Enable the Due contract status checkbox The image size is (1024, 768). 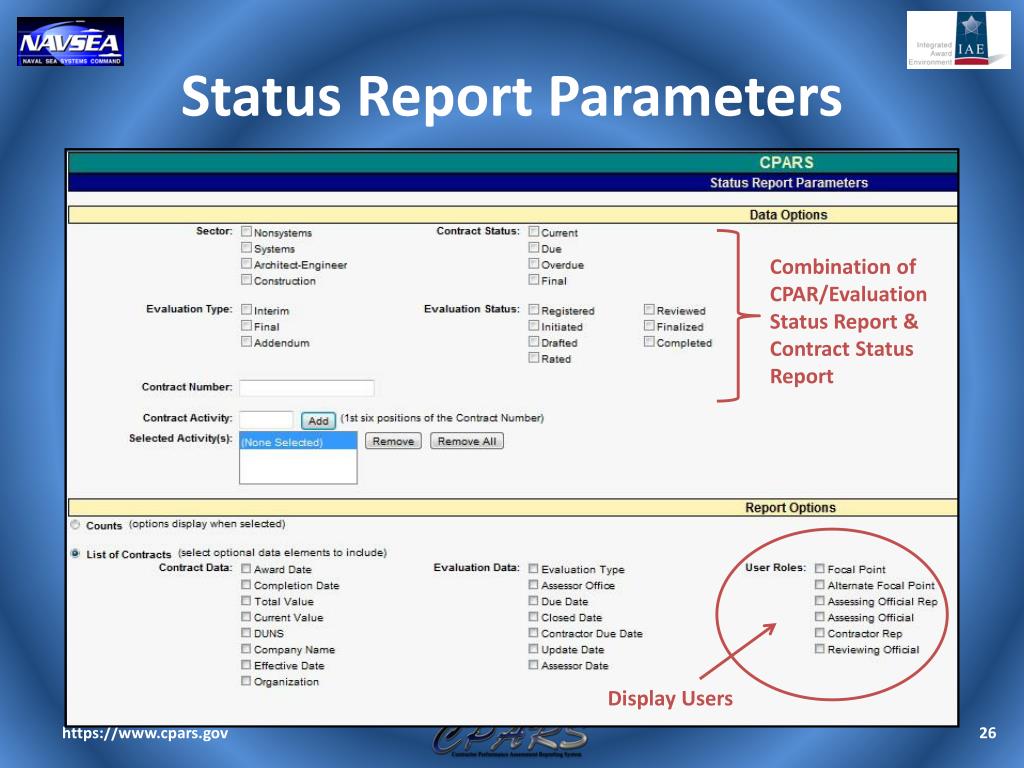pyautogui.click(x=534, y=248)
